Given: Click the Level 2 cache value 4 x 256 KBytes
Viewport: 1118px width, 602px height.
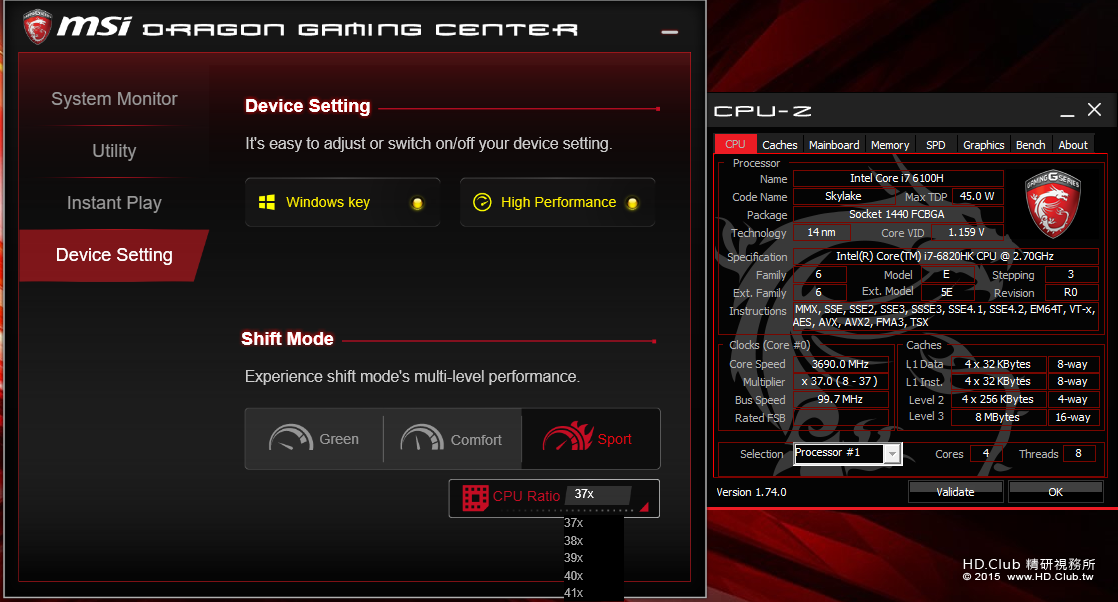Looking at the screenshot, I should pyautogui.click(x=998, y=399).
